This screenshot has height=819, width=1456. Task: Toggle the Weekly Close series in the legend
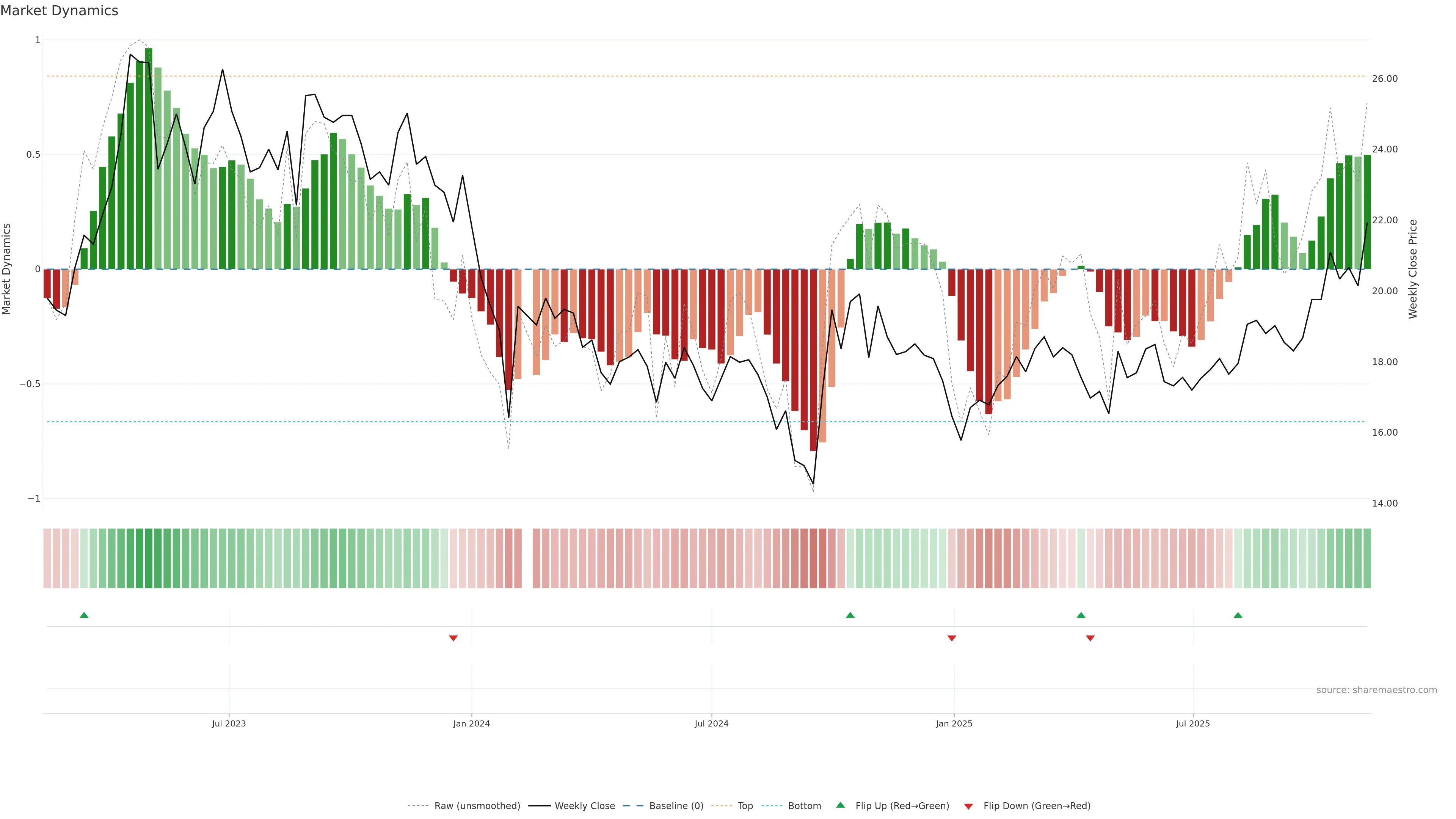point(584,806)
